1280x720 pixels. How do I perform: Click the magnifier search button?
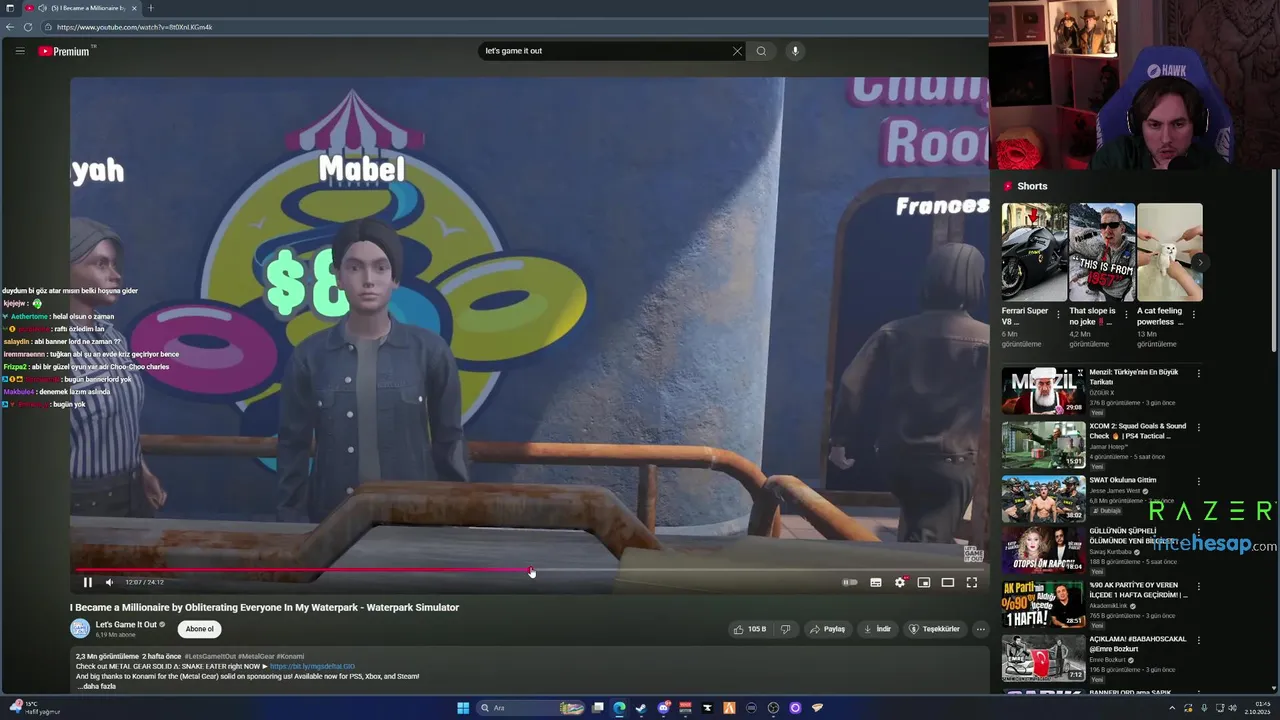tap(761, 51)
